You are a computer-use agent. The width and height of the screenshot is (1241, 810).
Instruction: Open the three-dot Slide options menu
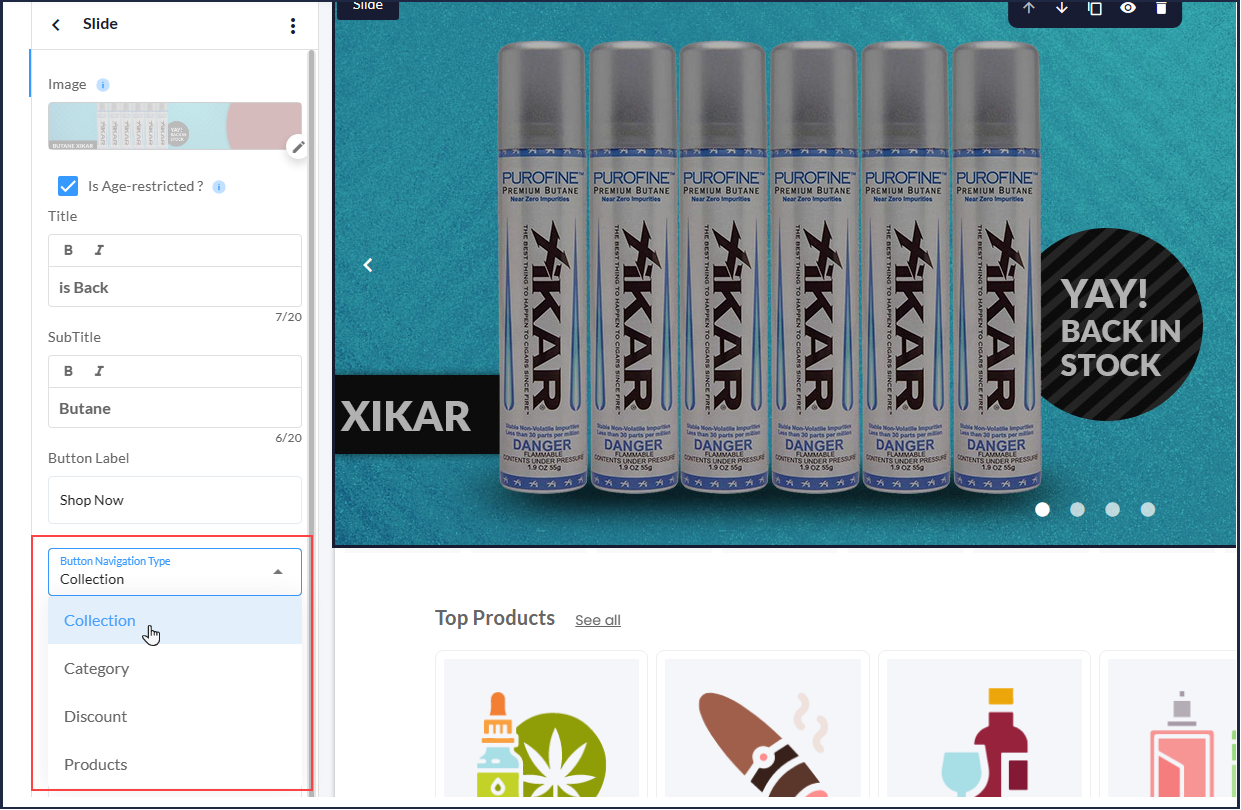click(x=293, y=25)
